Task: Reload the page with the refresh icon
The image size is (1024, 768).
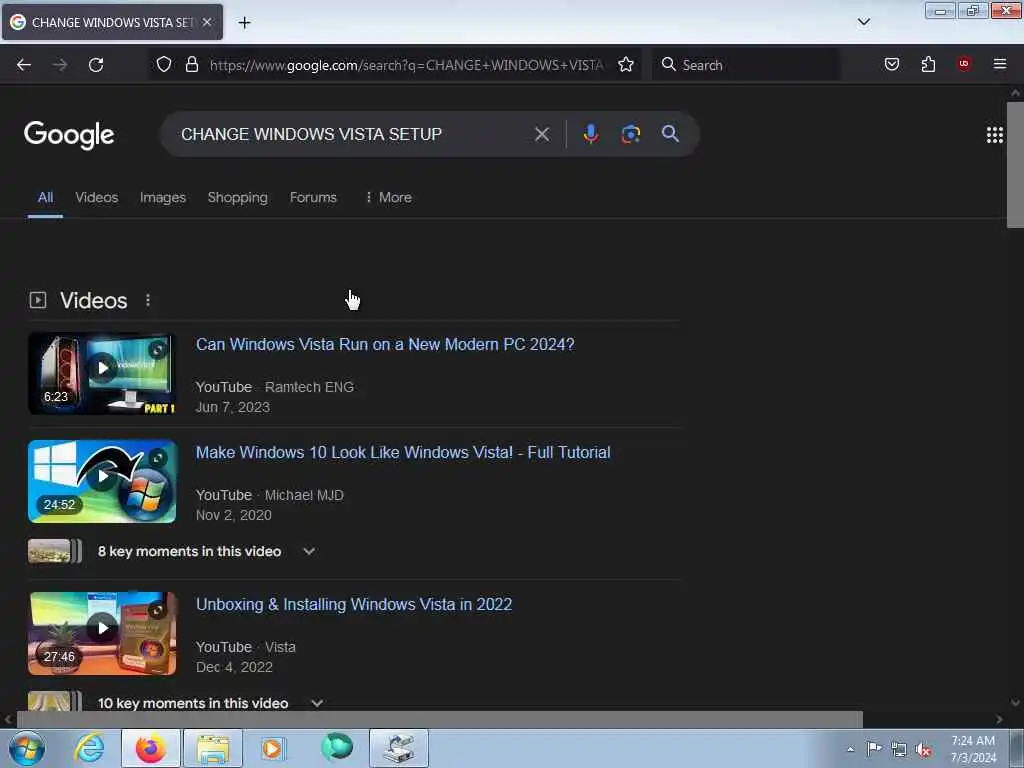Action: click(96, 65)
